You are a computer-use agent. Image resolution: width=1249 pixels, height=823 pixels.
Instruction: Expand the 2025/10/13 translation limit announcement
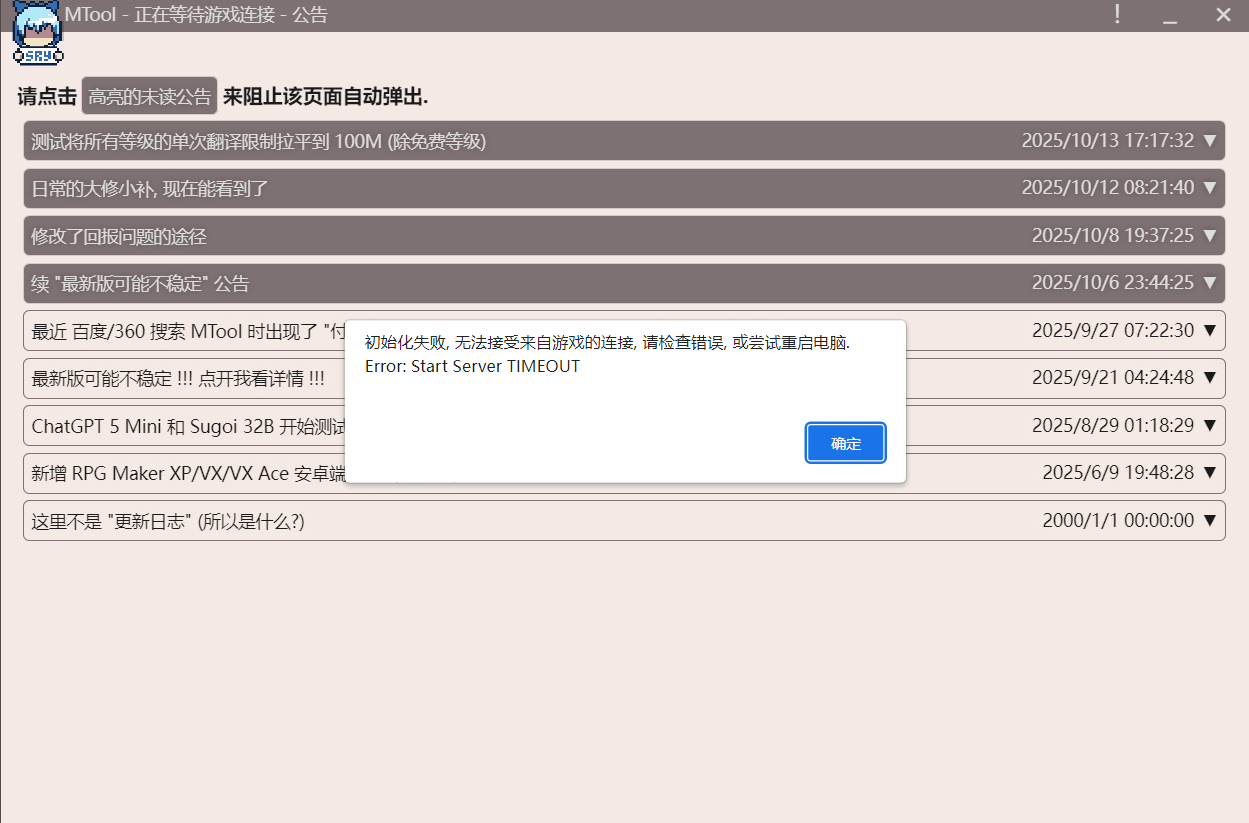[x=1209, y=140]
